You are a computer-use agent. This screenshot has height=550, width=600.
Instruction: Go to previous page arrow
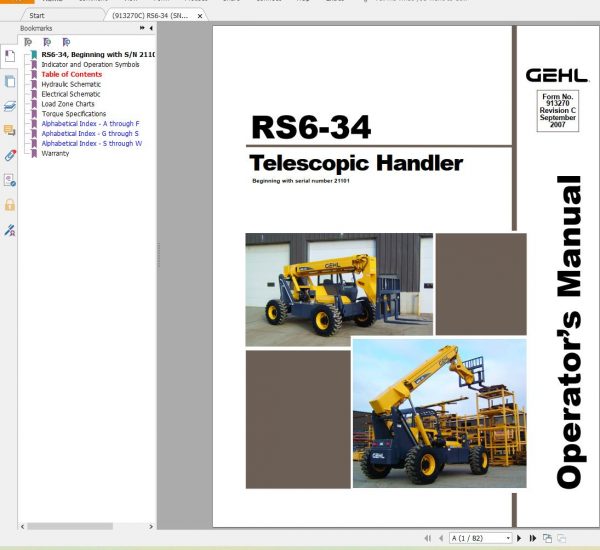tap(441, 538)
